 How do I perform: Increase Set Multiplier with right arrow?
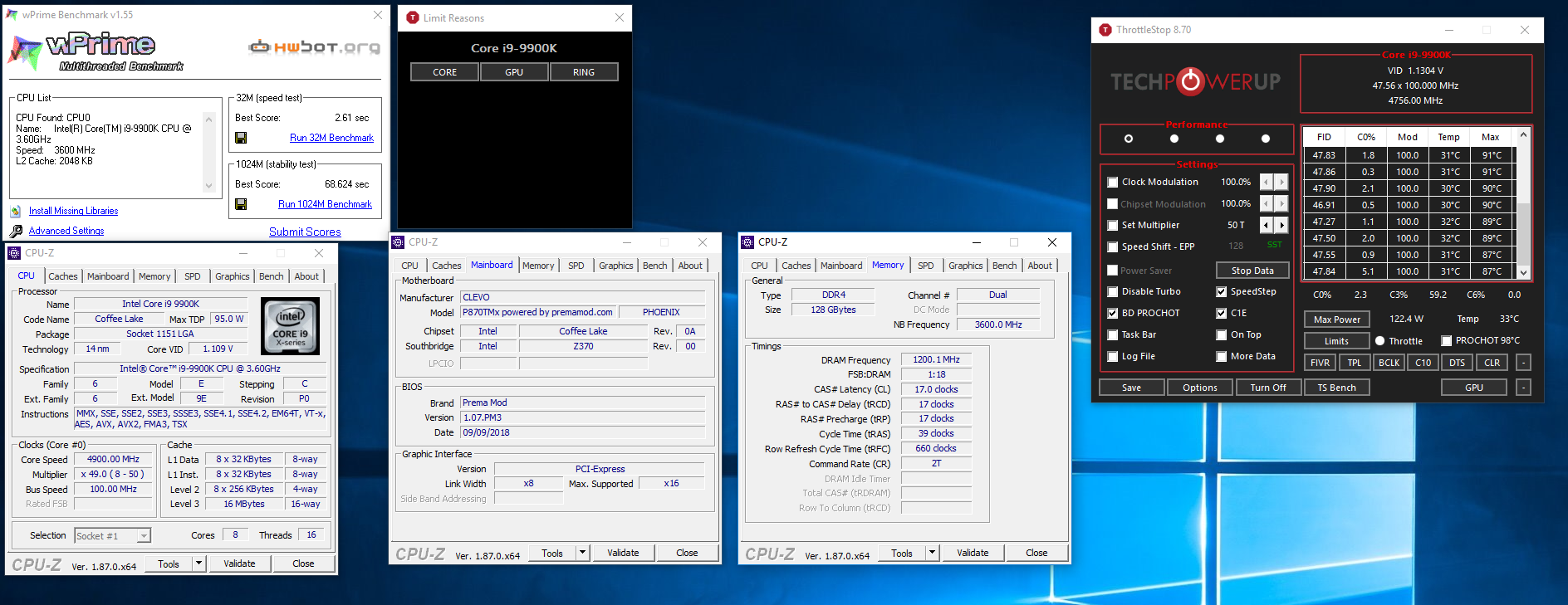coord(1281,225)
